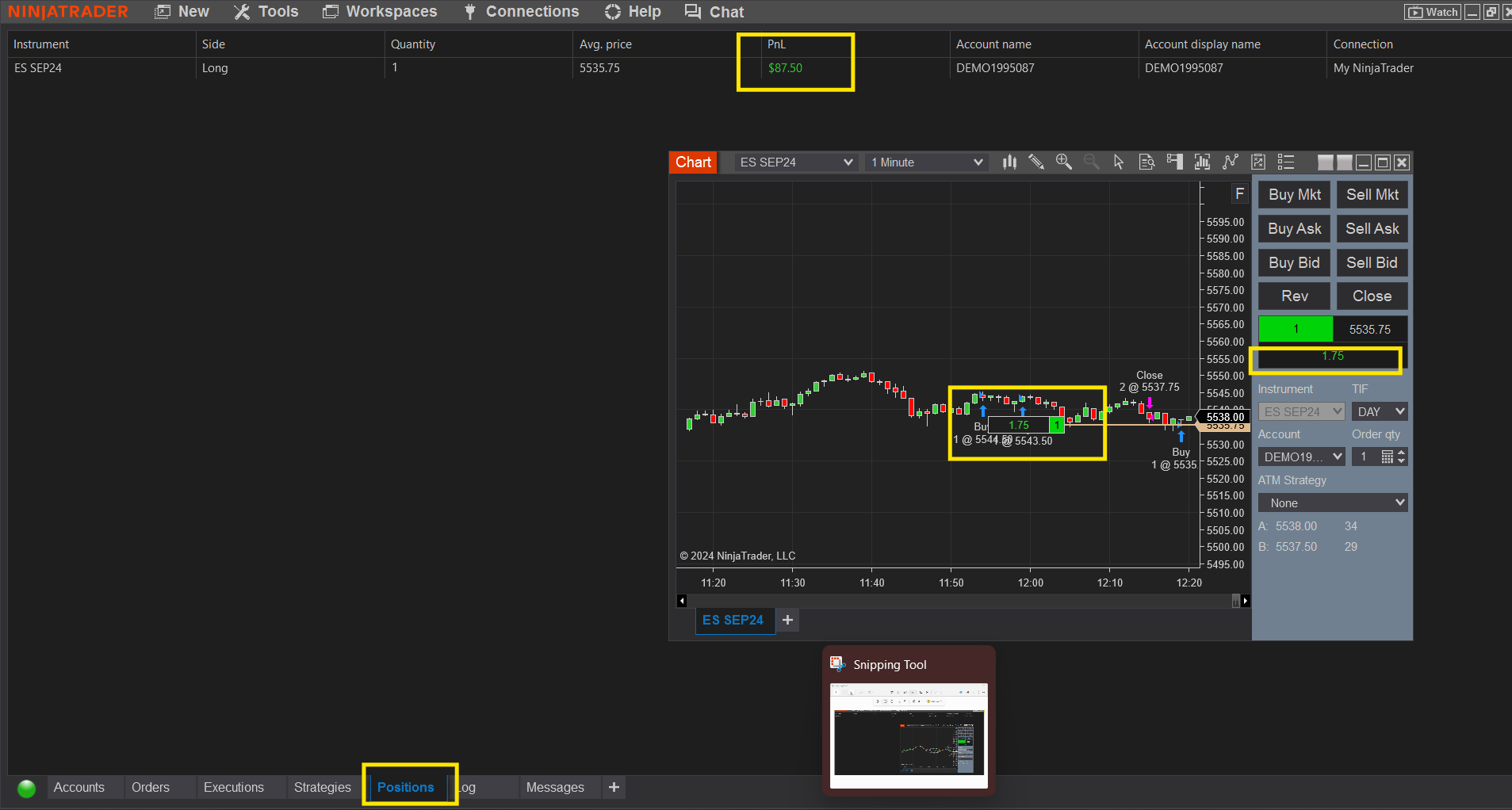Adjust the order quantity stepper arrows
Viewport: 1512px width, 810px height.
[1402, 457]
